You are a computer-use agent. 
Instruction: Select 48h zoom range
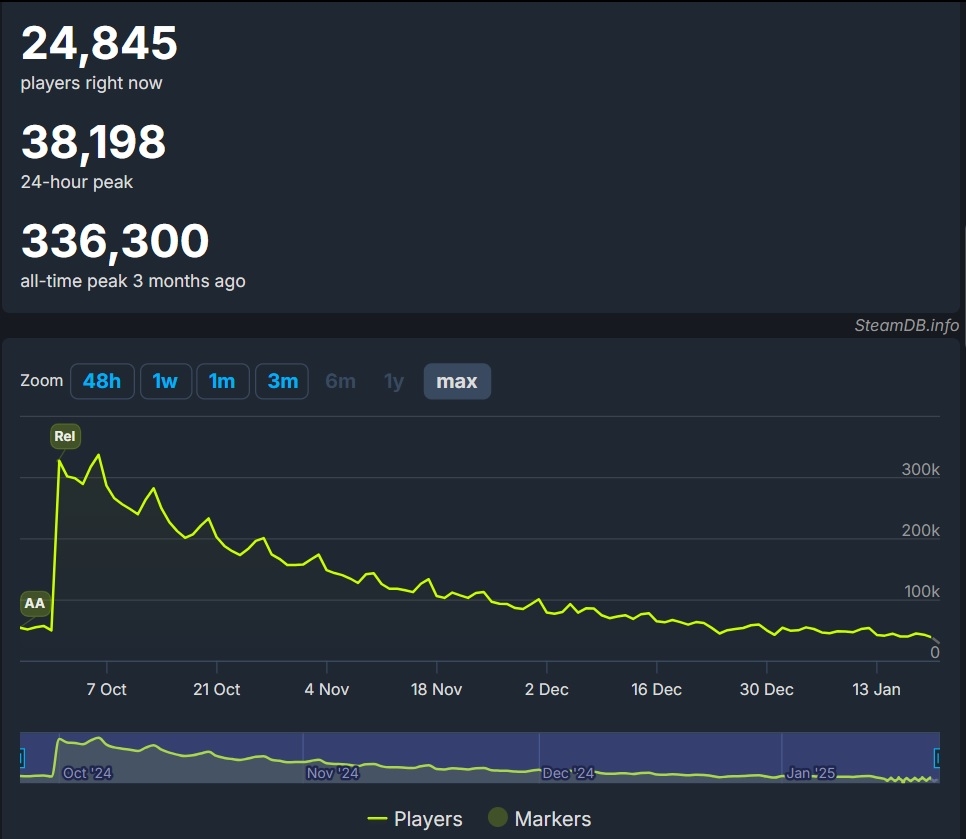pyautogui.click(x=102, y=381)
